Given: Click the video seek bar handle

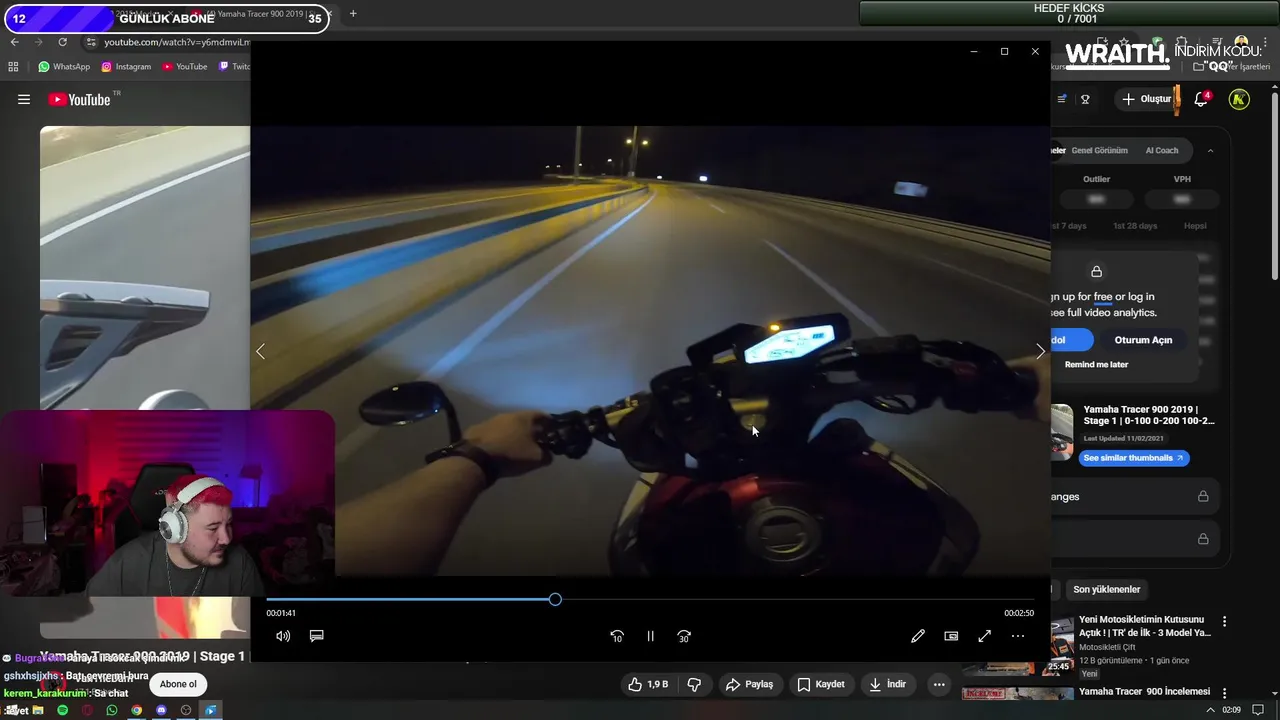Looking at the screenshot, I should 555,599.
